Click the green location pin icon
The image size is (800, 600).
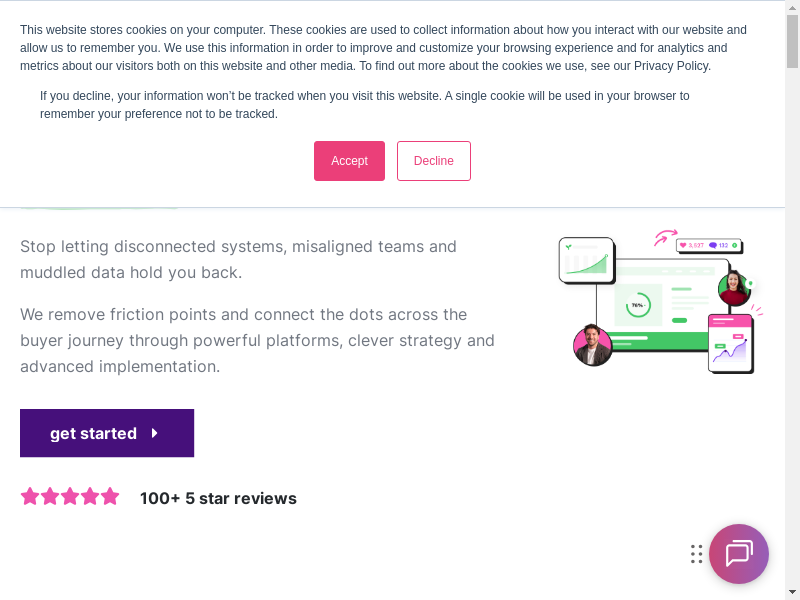750,284
